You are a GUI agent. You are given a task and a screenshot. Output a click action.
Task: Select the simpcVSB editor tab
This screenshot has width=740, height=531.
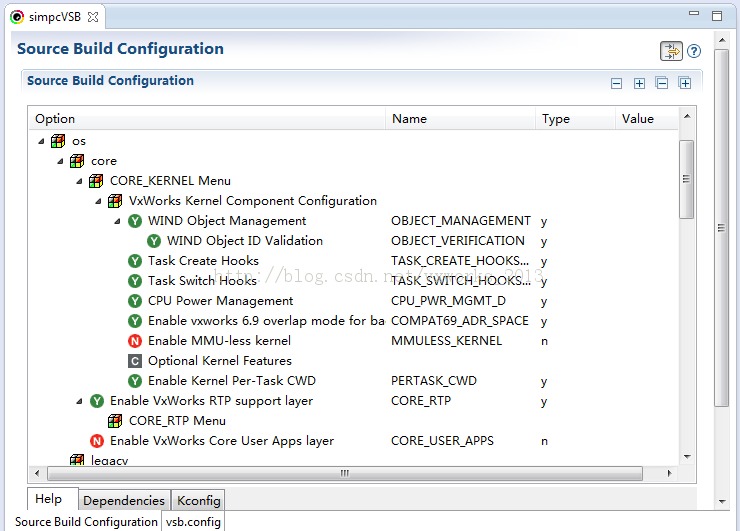55,17
